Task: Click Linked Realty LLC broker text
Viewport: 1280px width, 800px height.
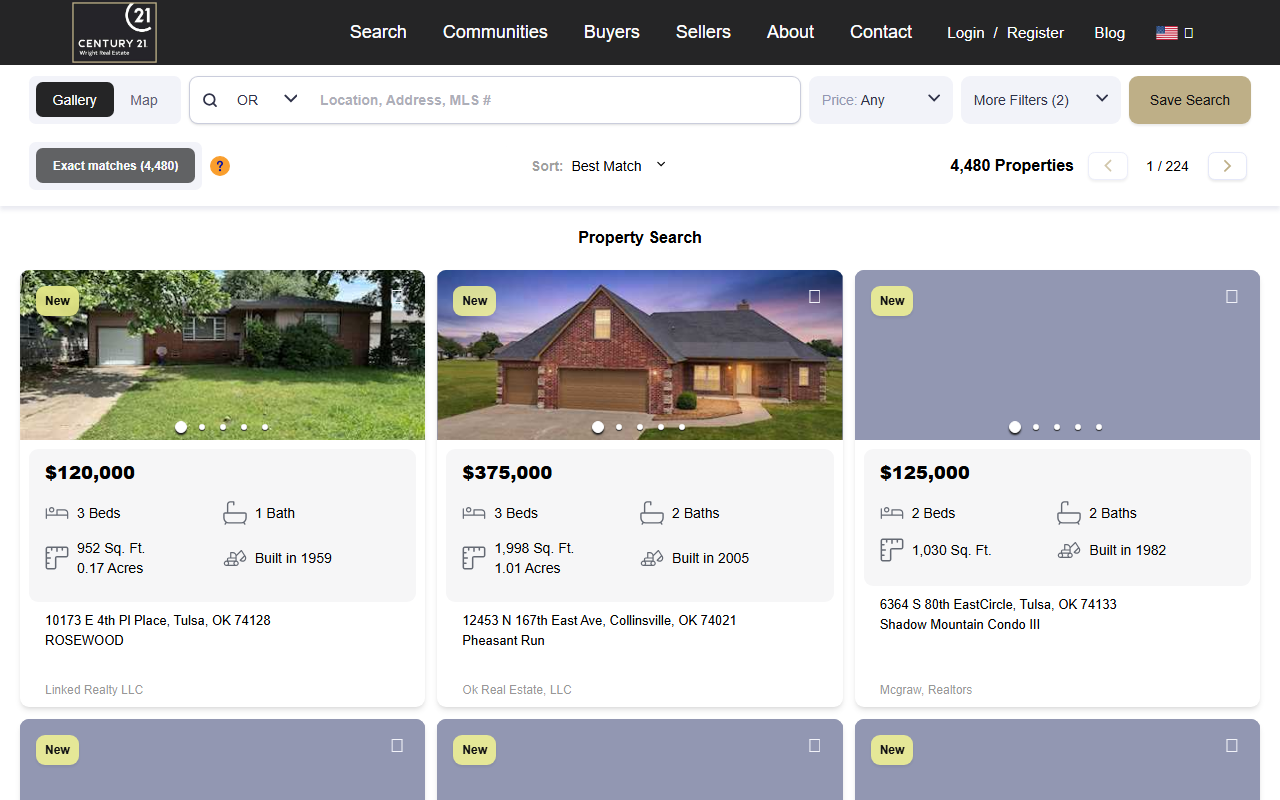Action: pos(94,690)
